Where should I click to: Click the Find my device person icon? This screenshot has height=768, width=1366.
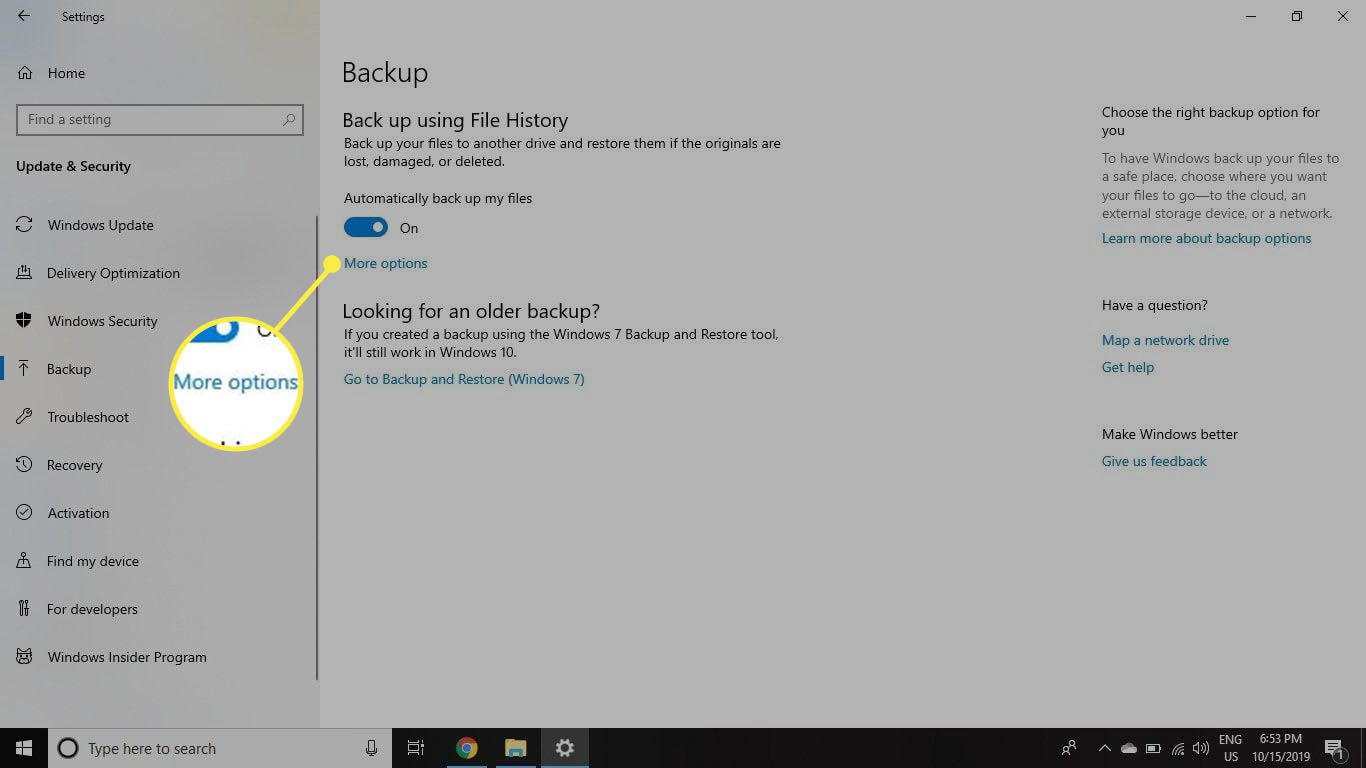[25, 561]
